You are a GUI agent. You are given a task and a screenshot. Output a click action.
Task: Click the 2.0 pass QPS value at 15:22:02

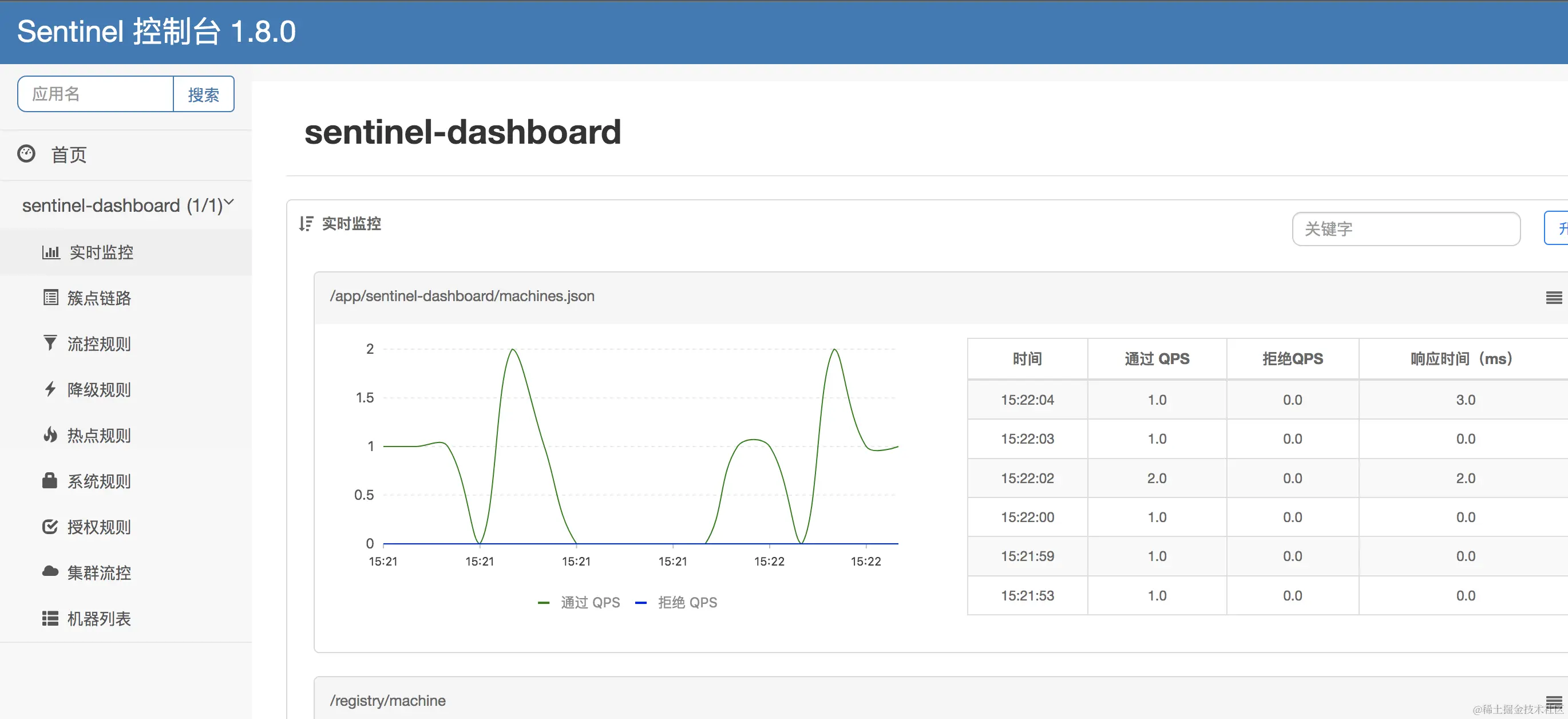point(1157,478)
